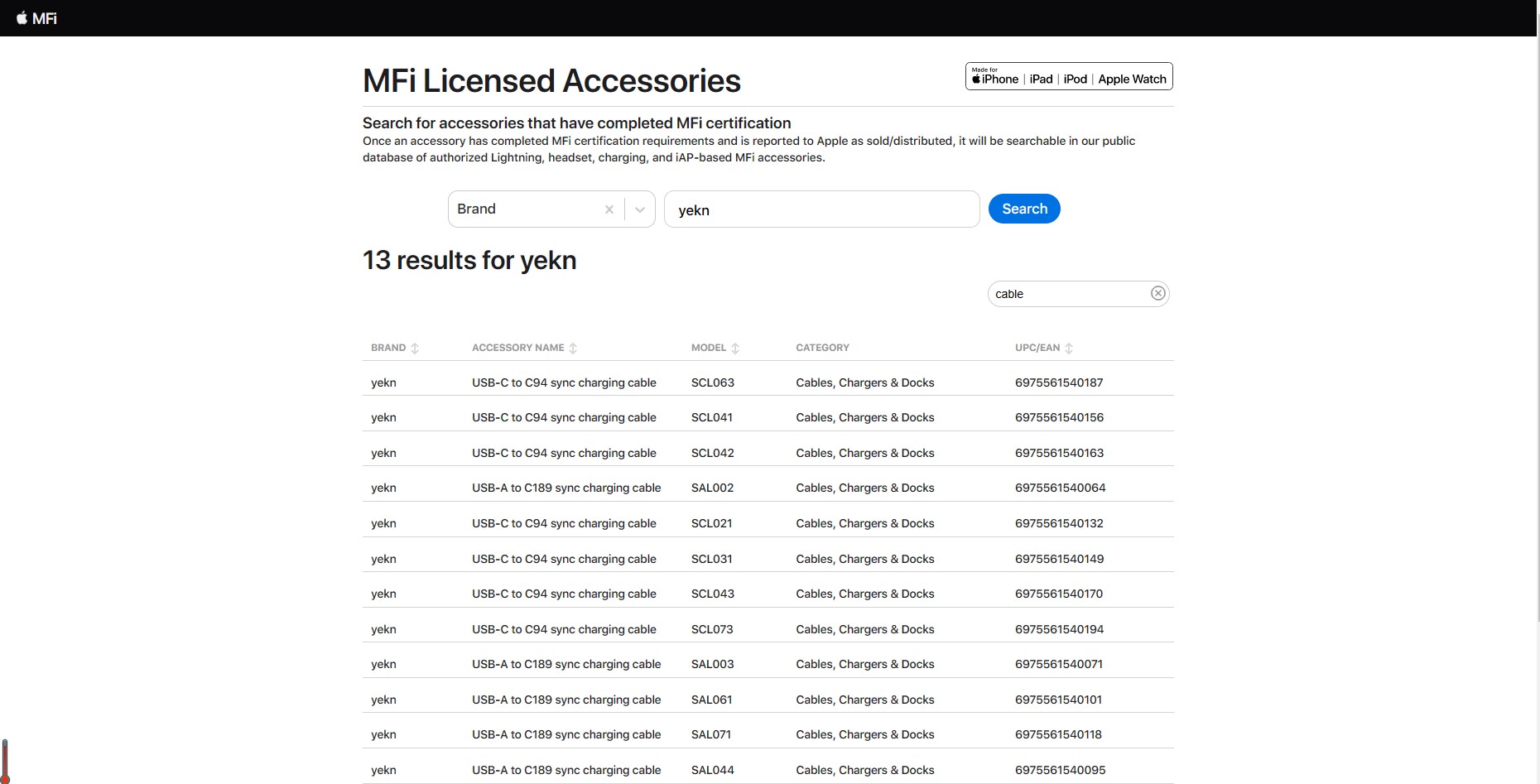The height and width of the screenshot is (784, 1540).
Task: Select model SAL061
Action: pyautogui.click(x=711, y=700)
